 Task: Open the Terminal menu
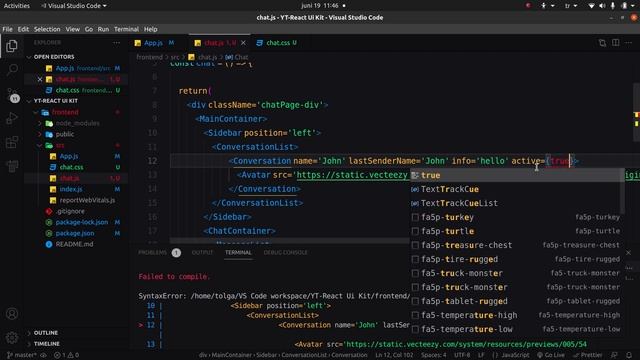(127, 29)
